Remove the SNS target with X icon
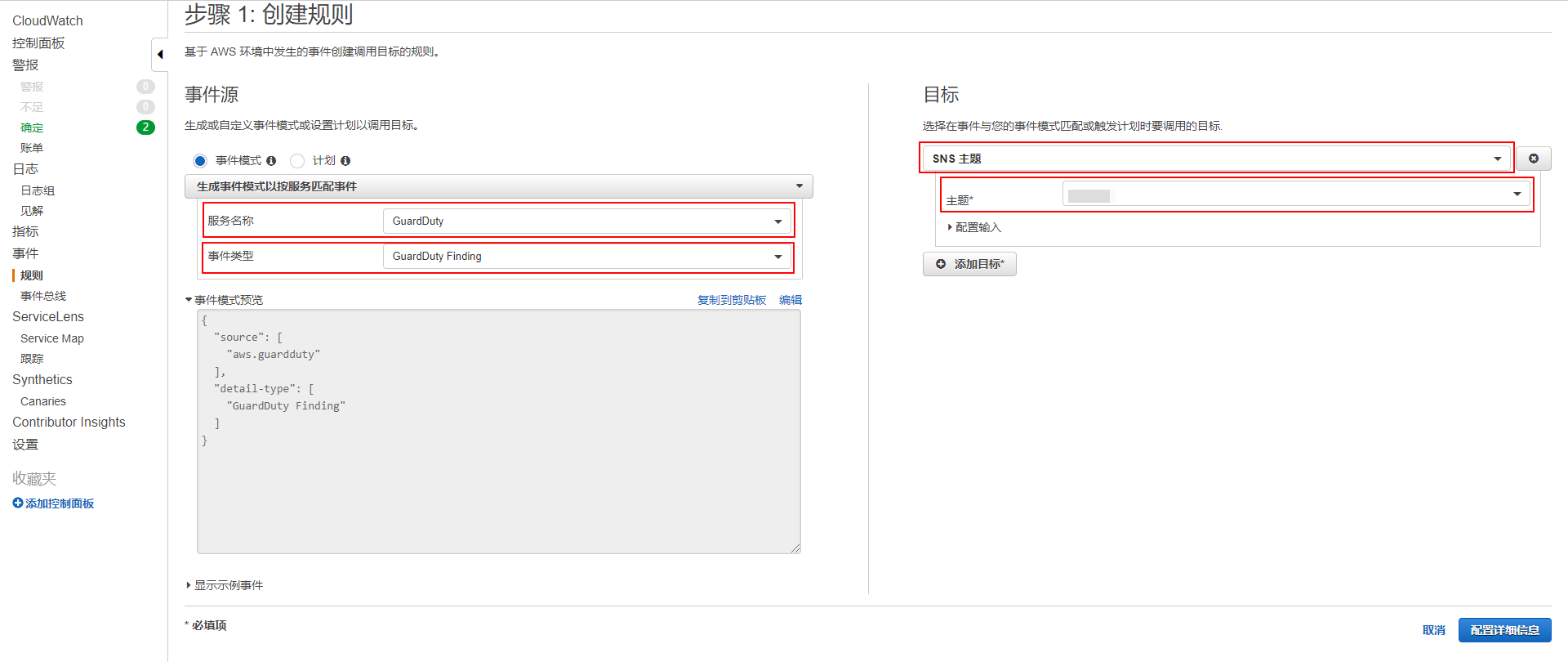The image size is (1568, 662). click(x=1533, y=159)
